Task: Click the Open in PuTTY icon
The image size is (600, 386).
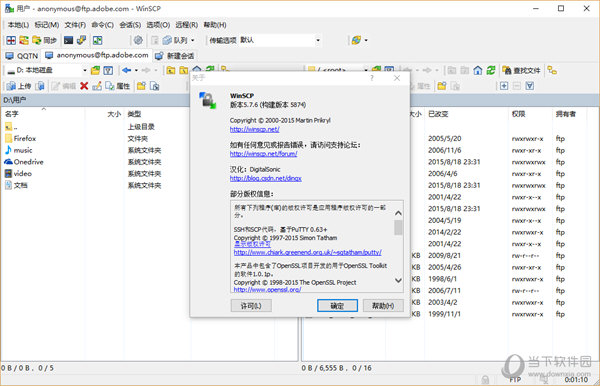Action: pyautogui.click(x=82, y=40)
